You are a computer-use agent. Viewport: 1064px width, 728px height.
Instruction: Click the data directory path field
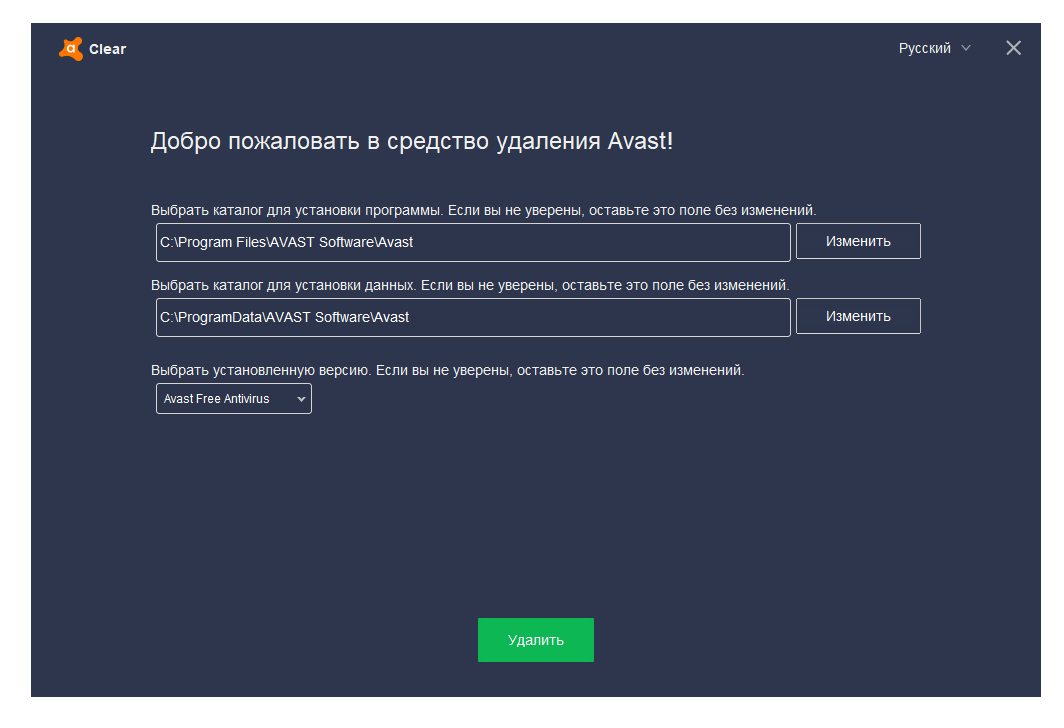coord(473,318)
